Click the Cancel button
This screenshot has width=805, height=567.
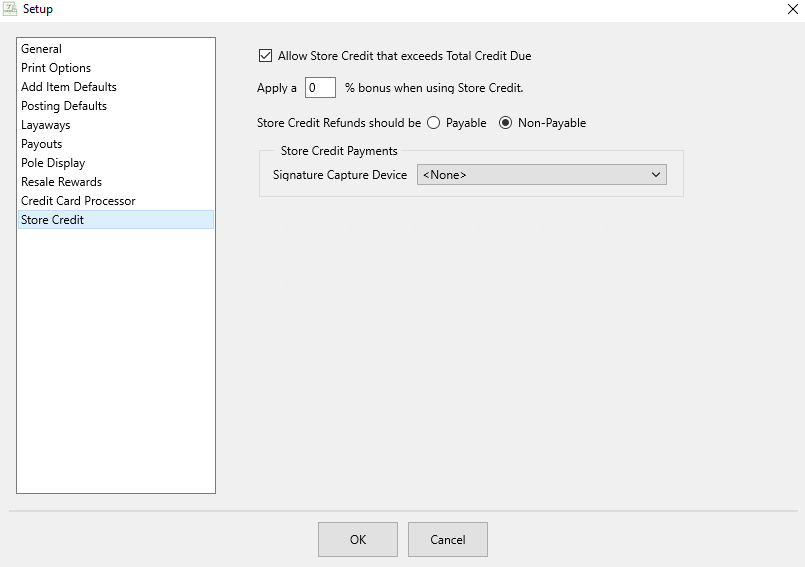[448, 539]
